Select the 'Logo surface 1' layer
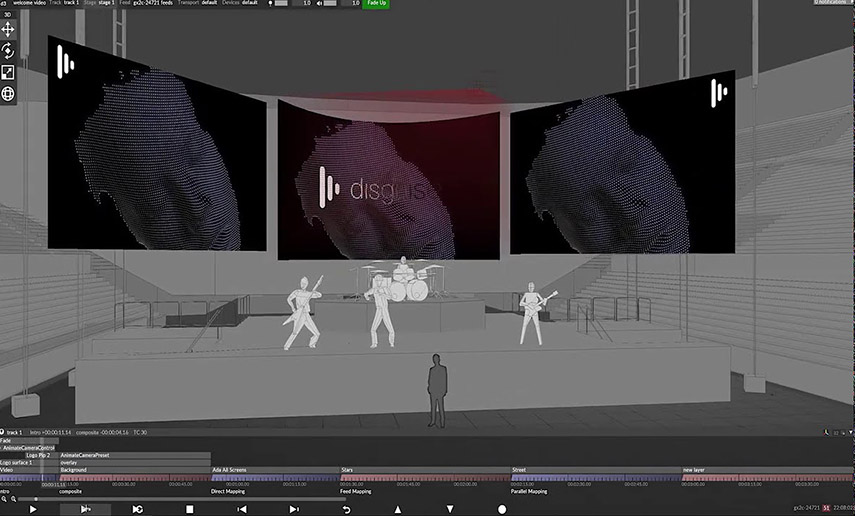The image size is (855, 516). [x=29, y=463]
